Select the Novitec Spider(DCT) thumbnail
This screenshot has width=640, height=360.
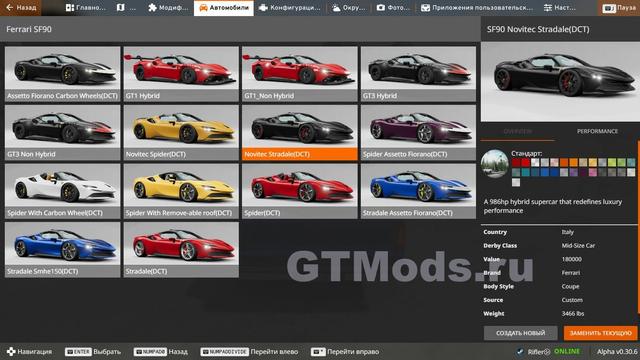[x=181, y=132]
